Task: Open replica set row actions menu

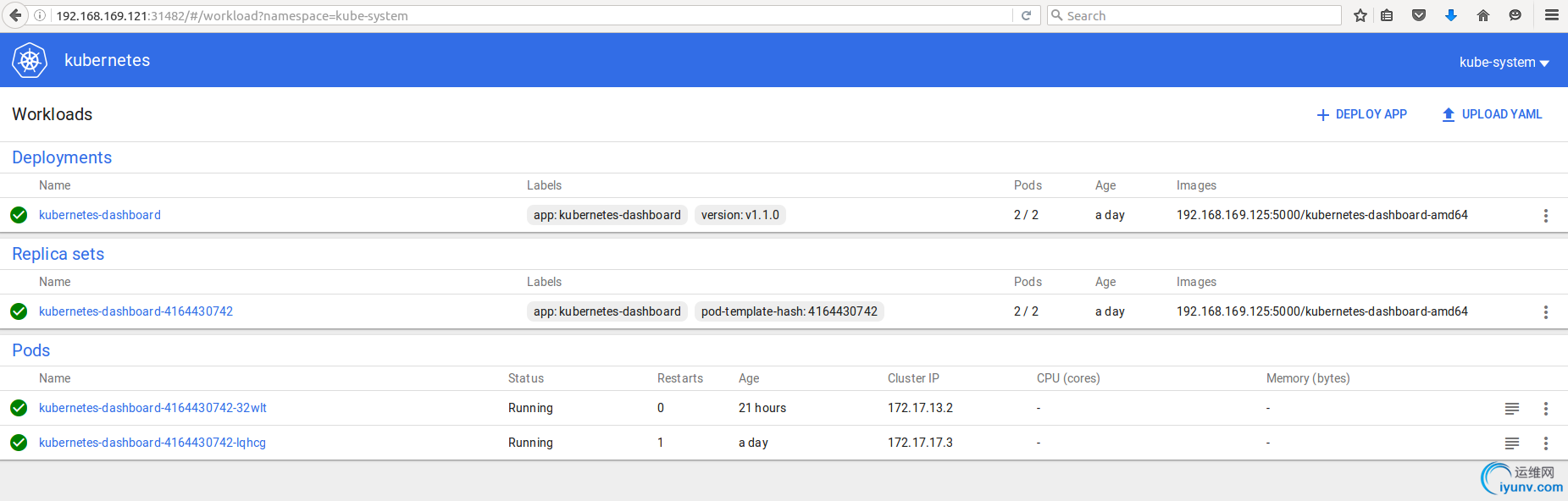Action: coord(1545,312)
